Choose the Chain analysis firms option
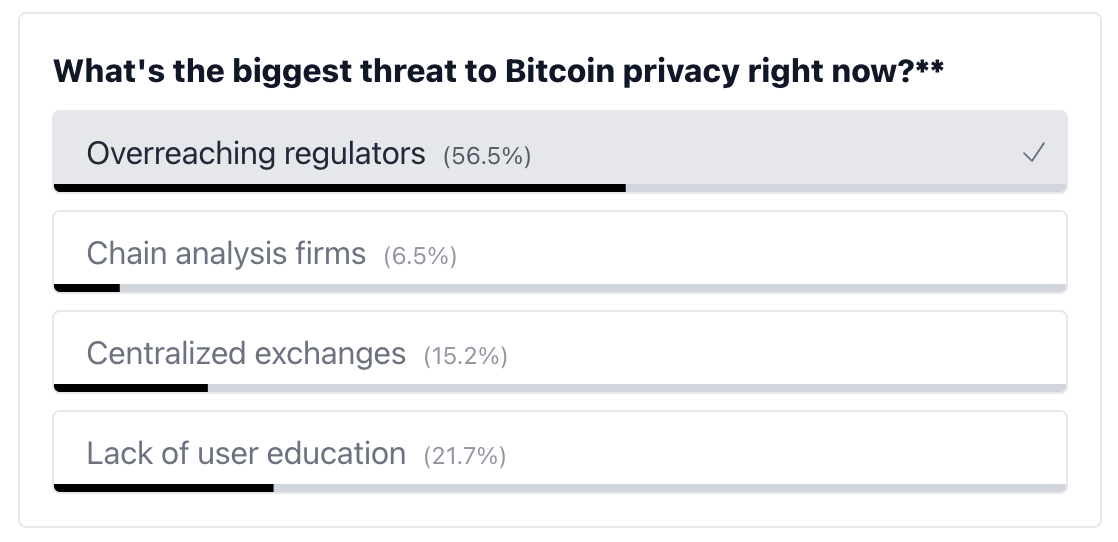Viewport: 1118px width, 542px height. 560,252
